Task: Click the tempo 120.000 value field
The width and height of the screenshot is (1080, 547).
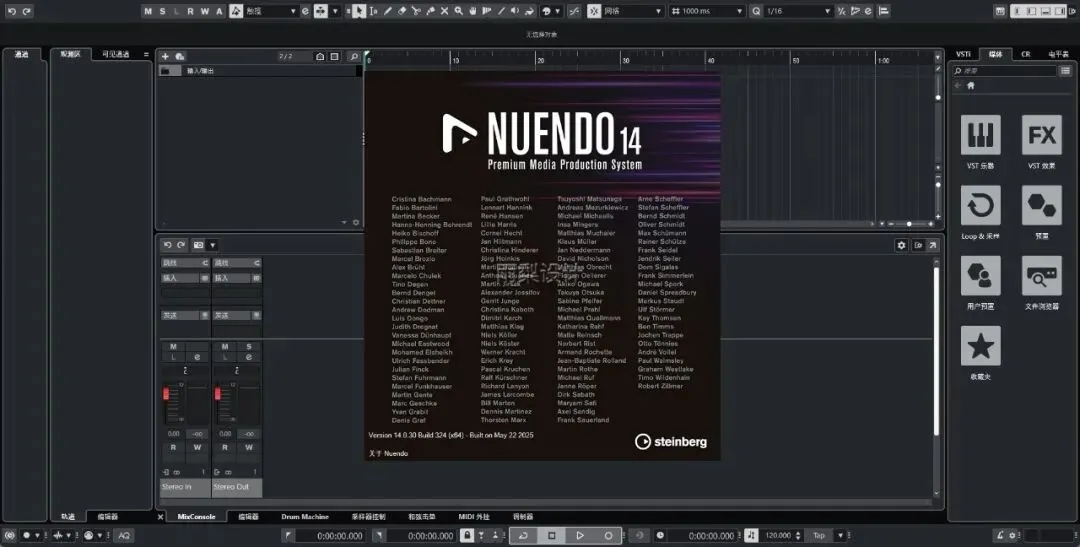Action: 778,535
